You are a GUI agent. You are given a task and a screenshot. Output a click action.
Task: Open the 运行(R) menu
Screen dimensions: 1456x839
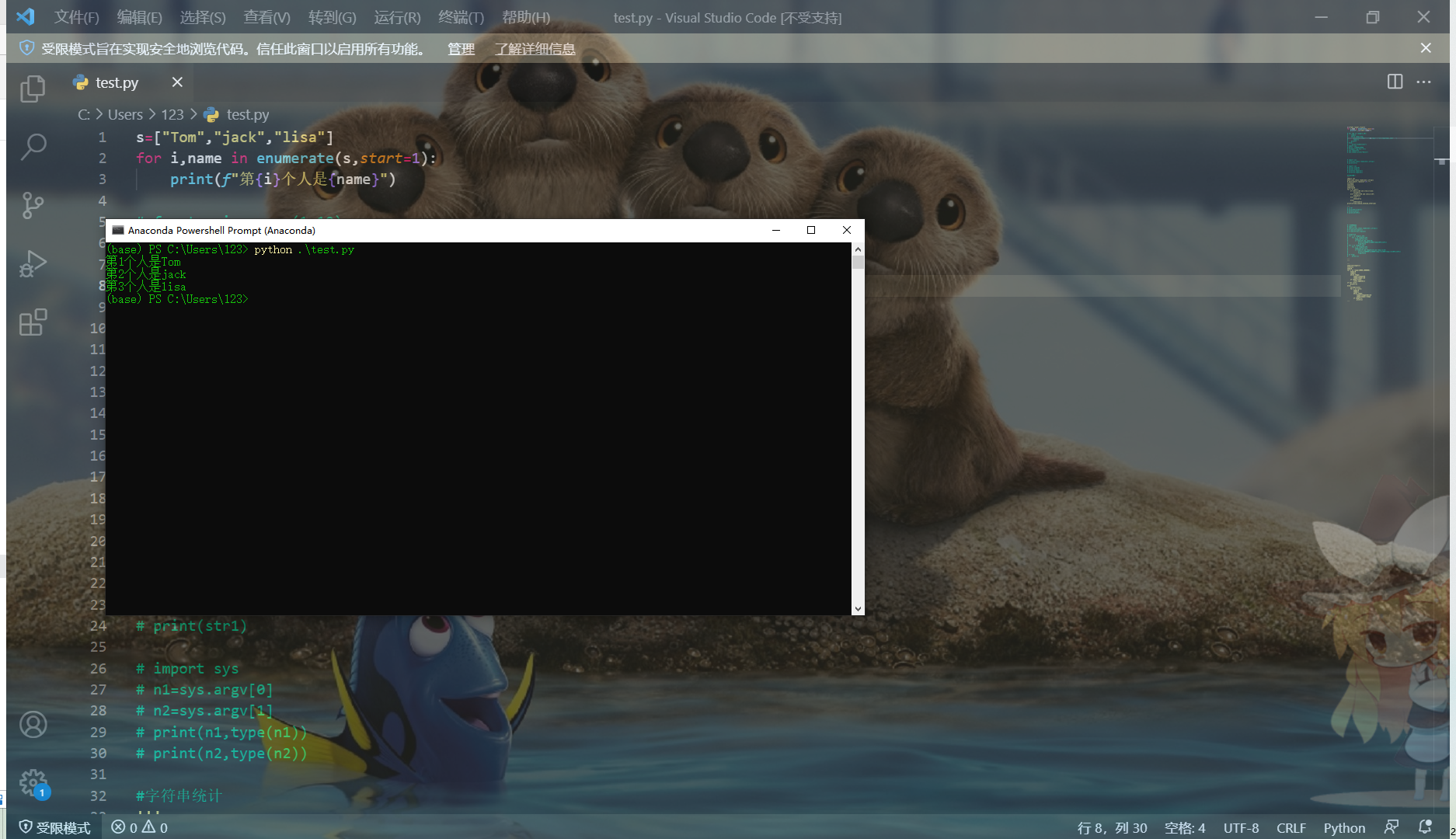coord(397,17)
